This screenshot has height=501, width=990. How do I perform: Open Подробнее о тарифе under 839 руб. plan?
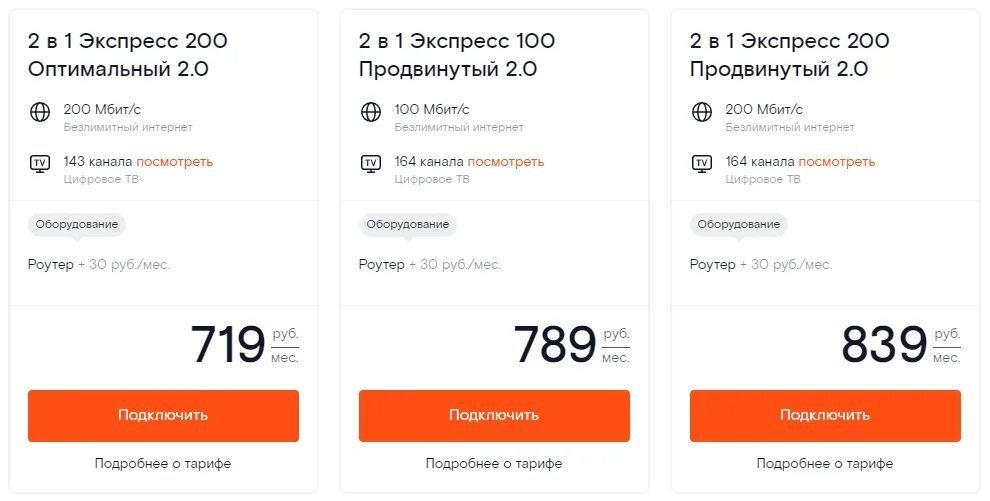[825, 464]
